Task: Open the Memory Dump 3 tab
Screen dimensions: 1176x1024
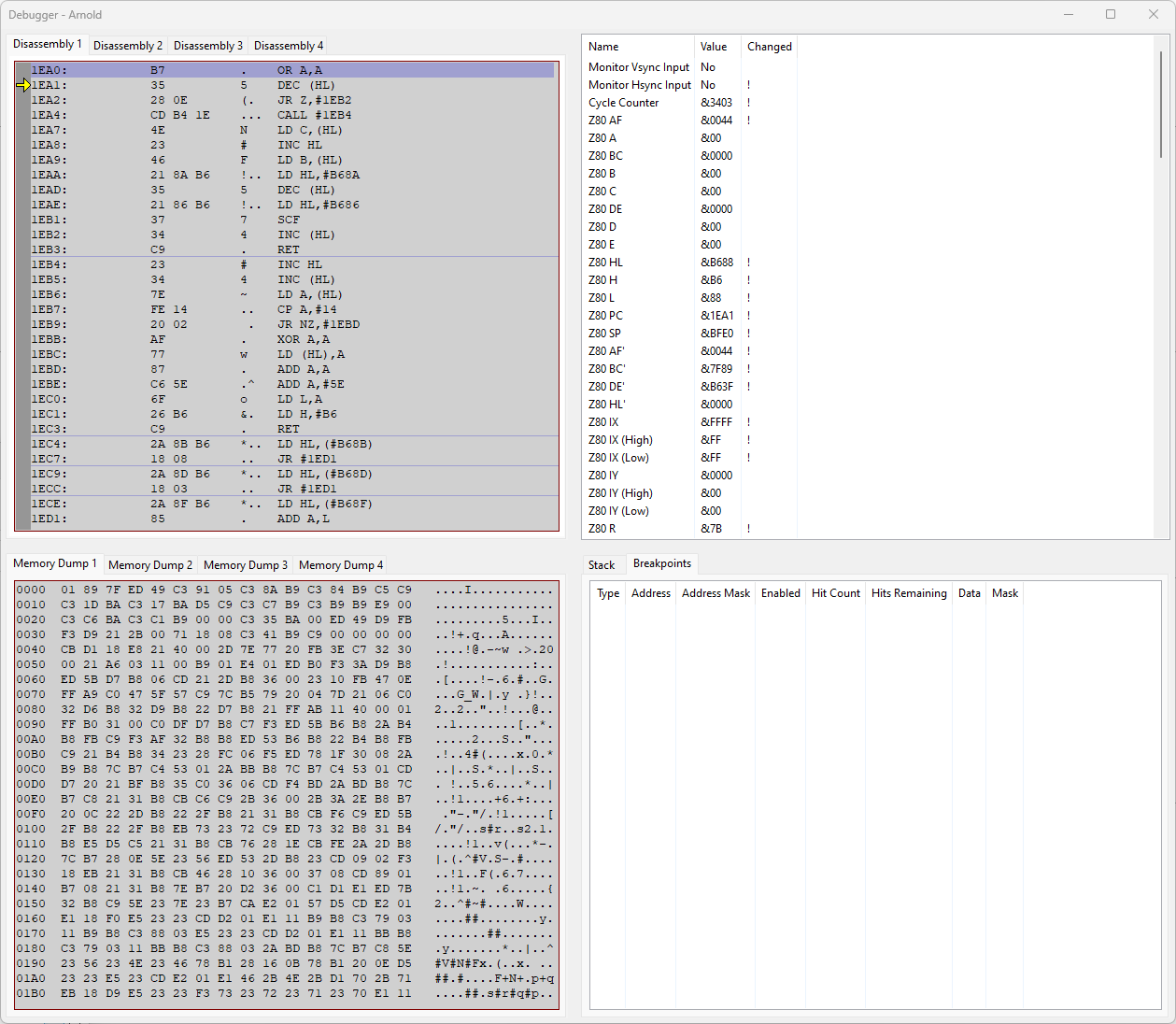Action: click(246, 565)
